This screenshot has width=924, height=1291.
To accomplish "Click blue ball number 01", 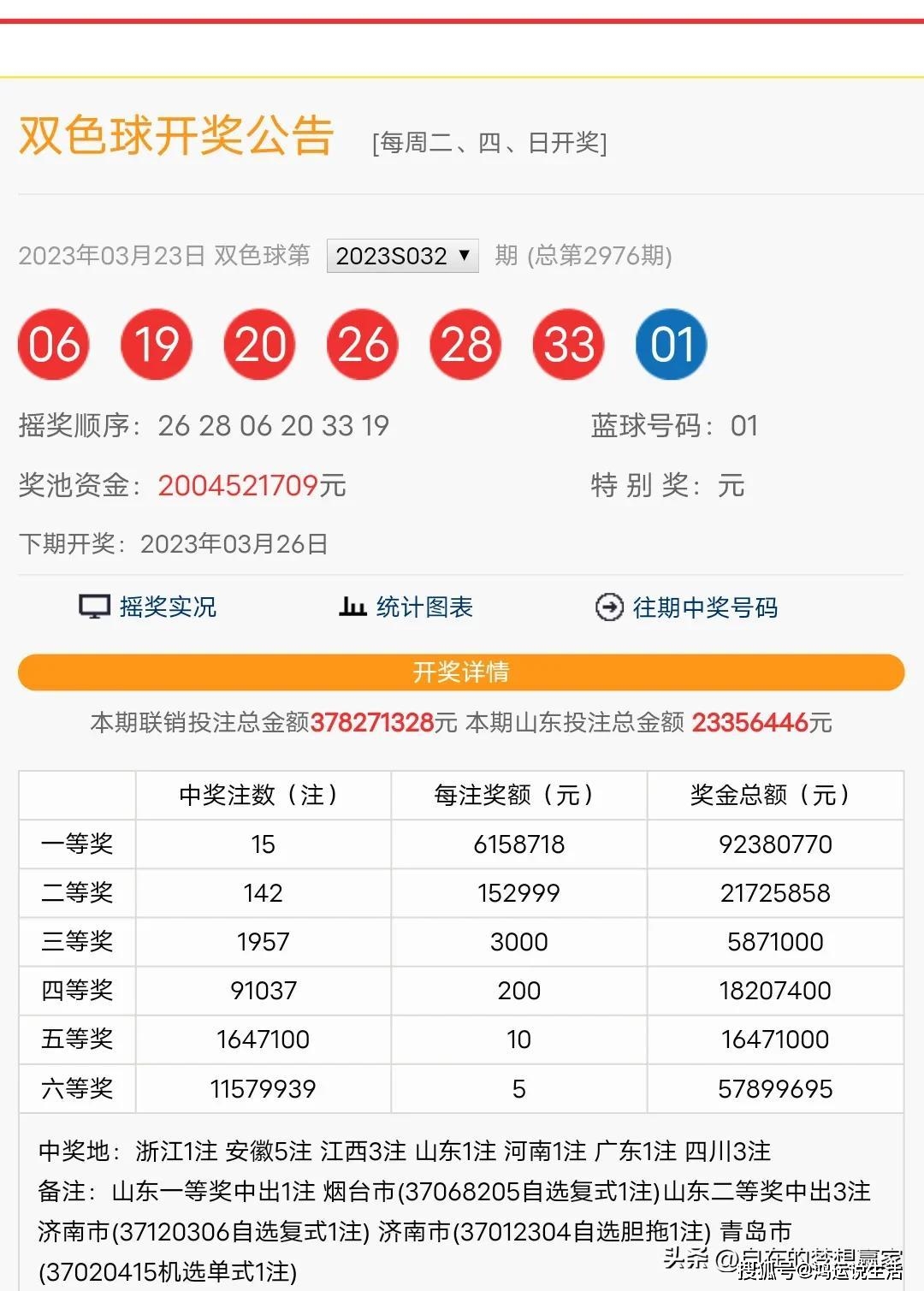I will [672, 345].
